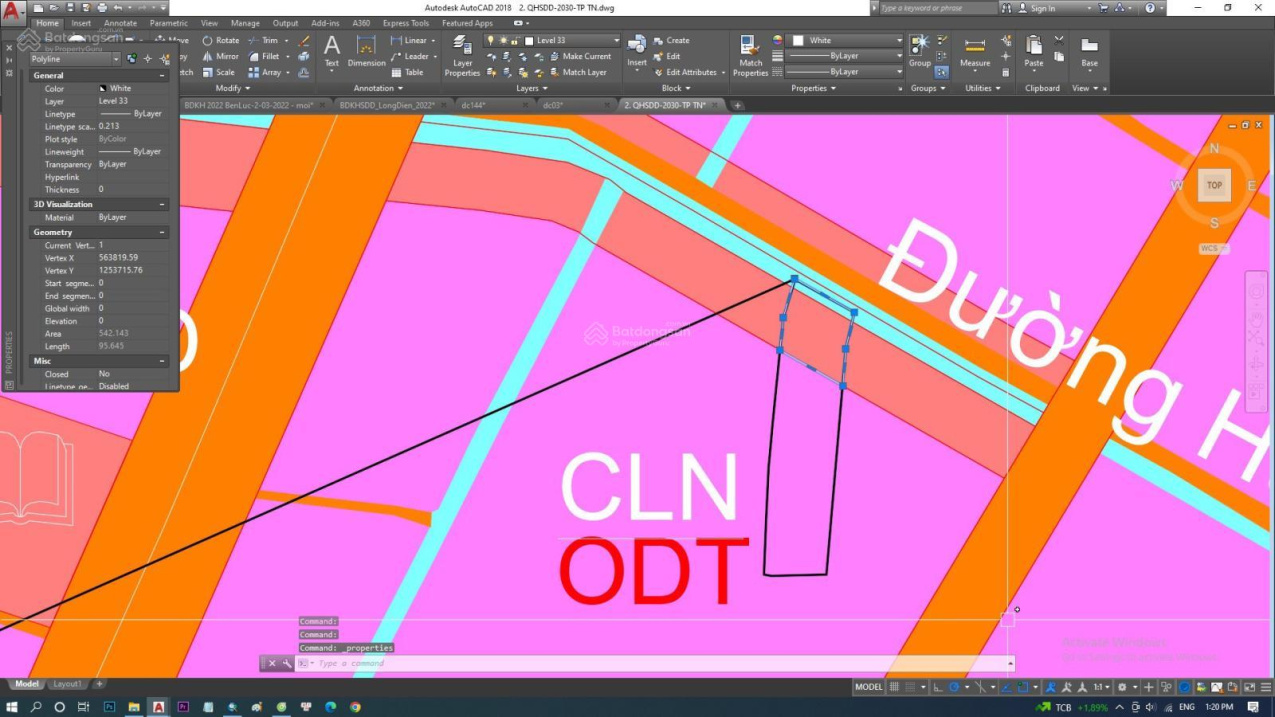This screenshot has width=1275, height=717.
Task: Expand the Modify panel
Action: 234,88
